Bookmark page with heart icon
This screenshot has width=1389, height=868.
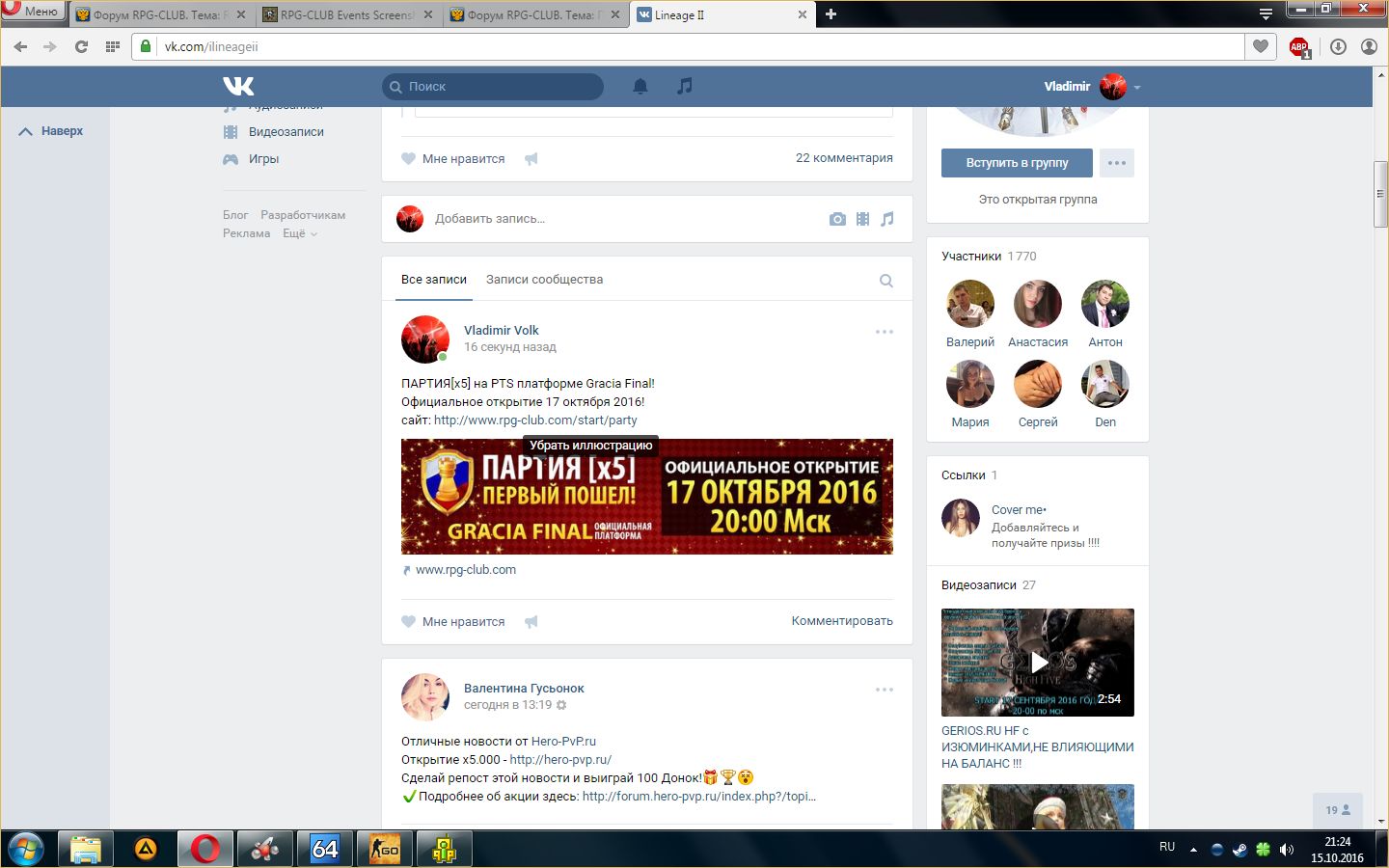[x=1261, y=46]
